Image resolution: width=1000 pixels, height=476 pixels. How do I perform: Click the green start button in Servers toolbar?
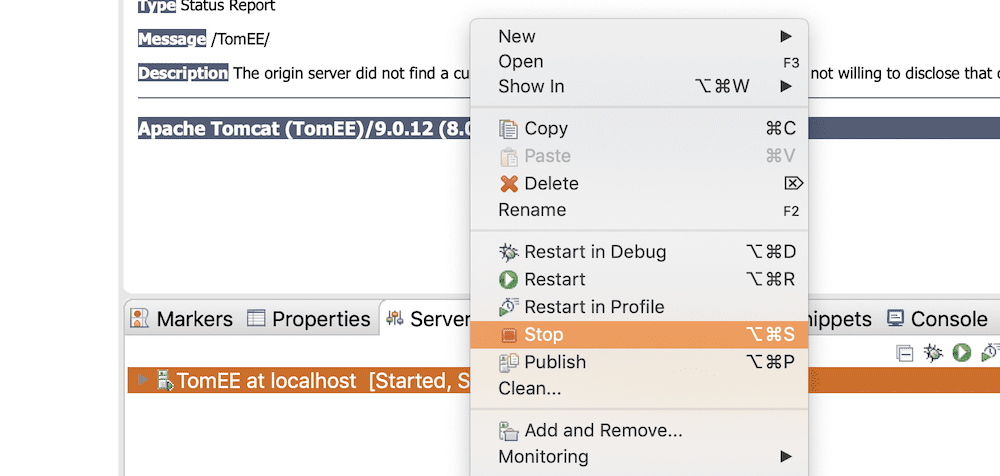click(x=962, y=352)
